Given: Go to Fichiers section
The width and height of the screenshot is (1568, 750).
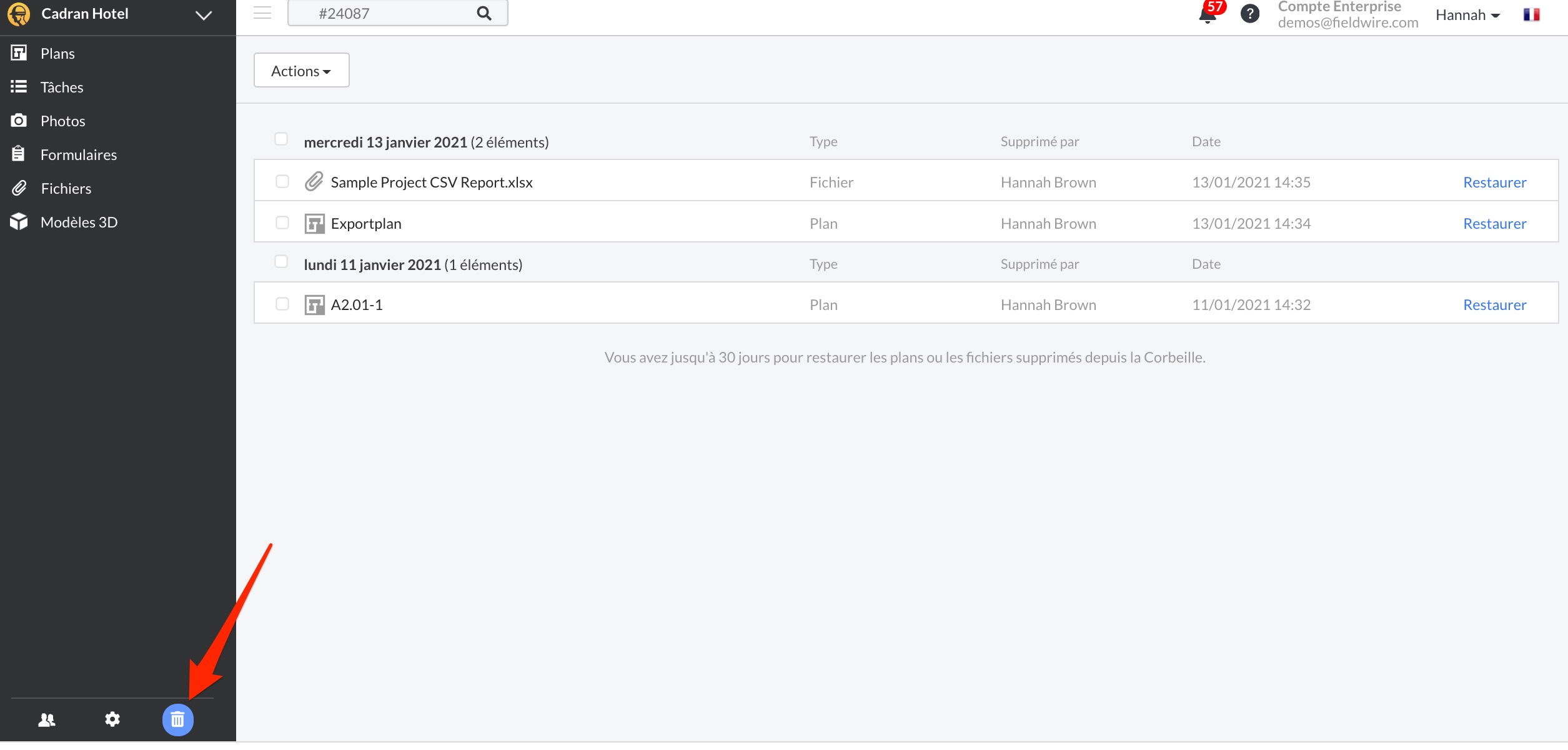Looking at the screenshot, I should click(66, 189).
